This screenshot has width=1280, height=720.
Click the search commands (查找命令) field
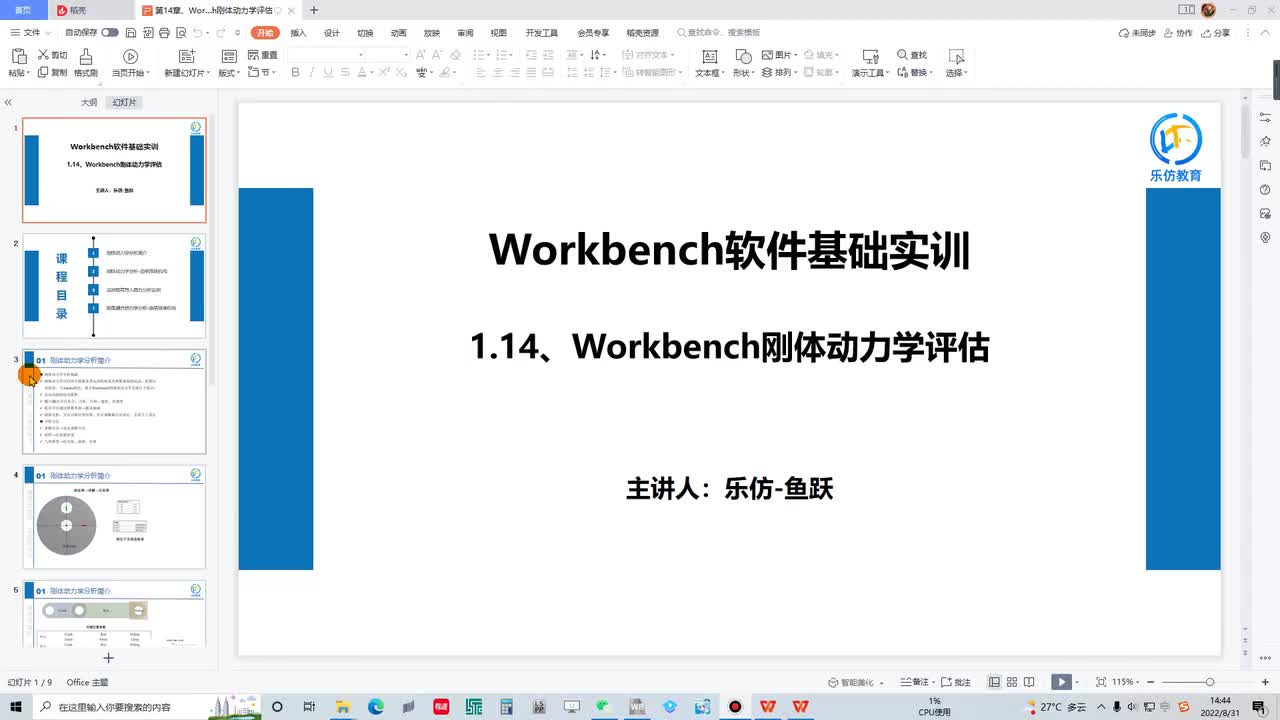coord(720,33)
